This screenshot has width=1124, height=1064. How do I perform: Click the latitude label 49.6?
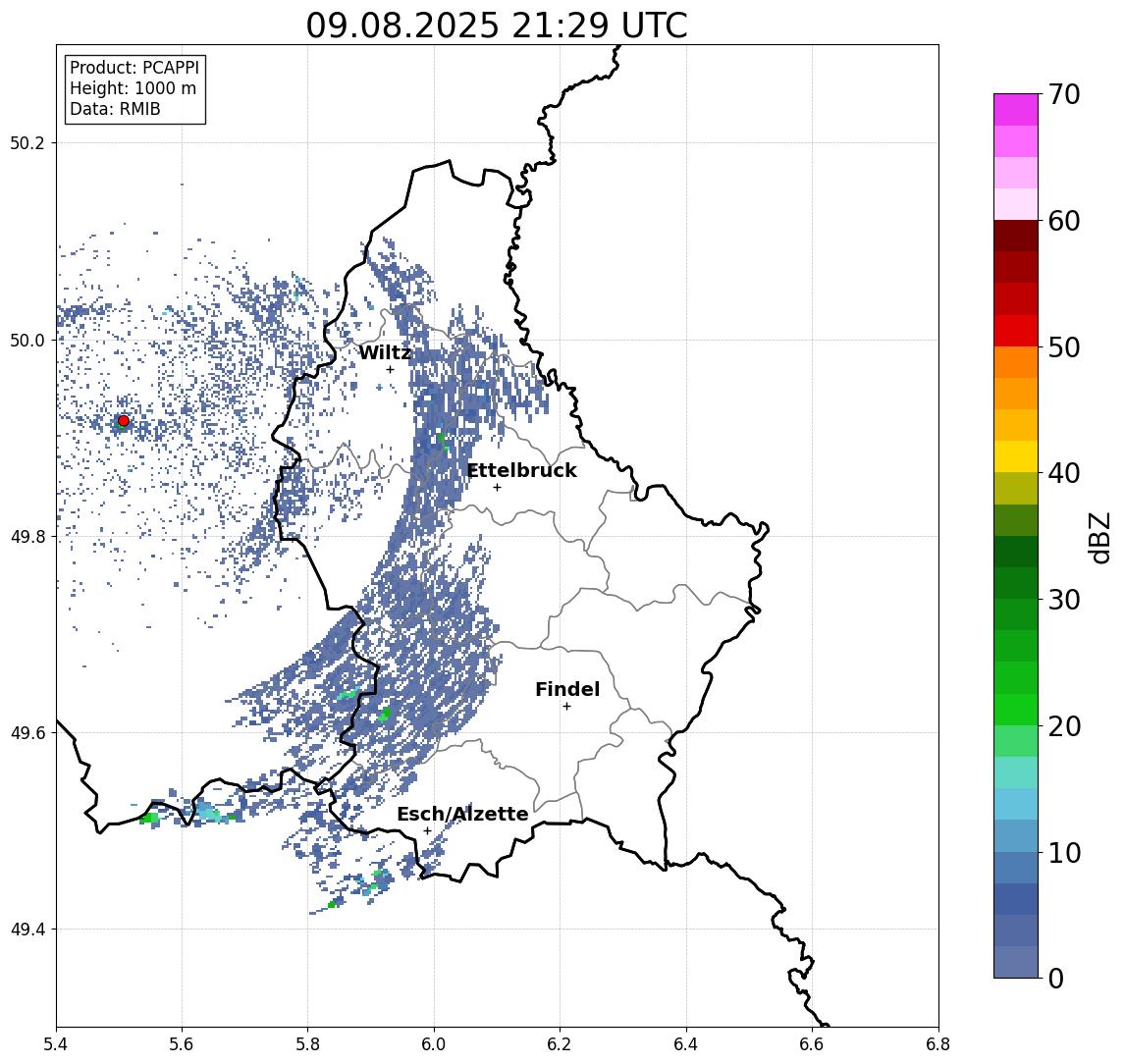[x=27, y=733]
